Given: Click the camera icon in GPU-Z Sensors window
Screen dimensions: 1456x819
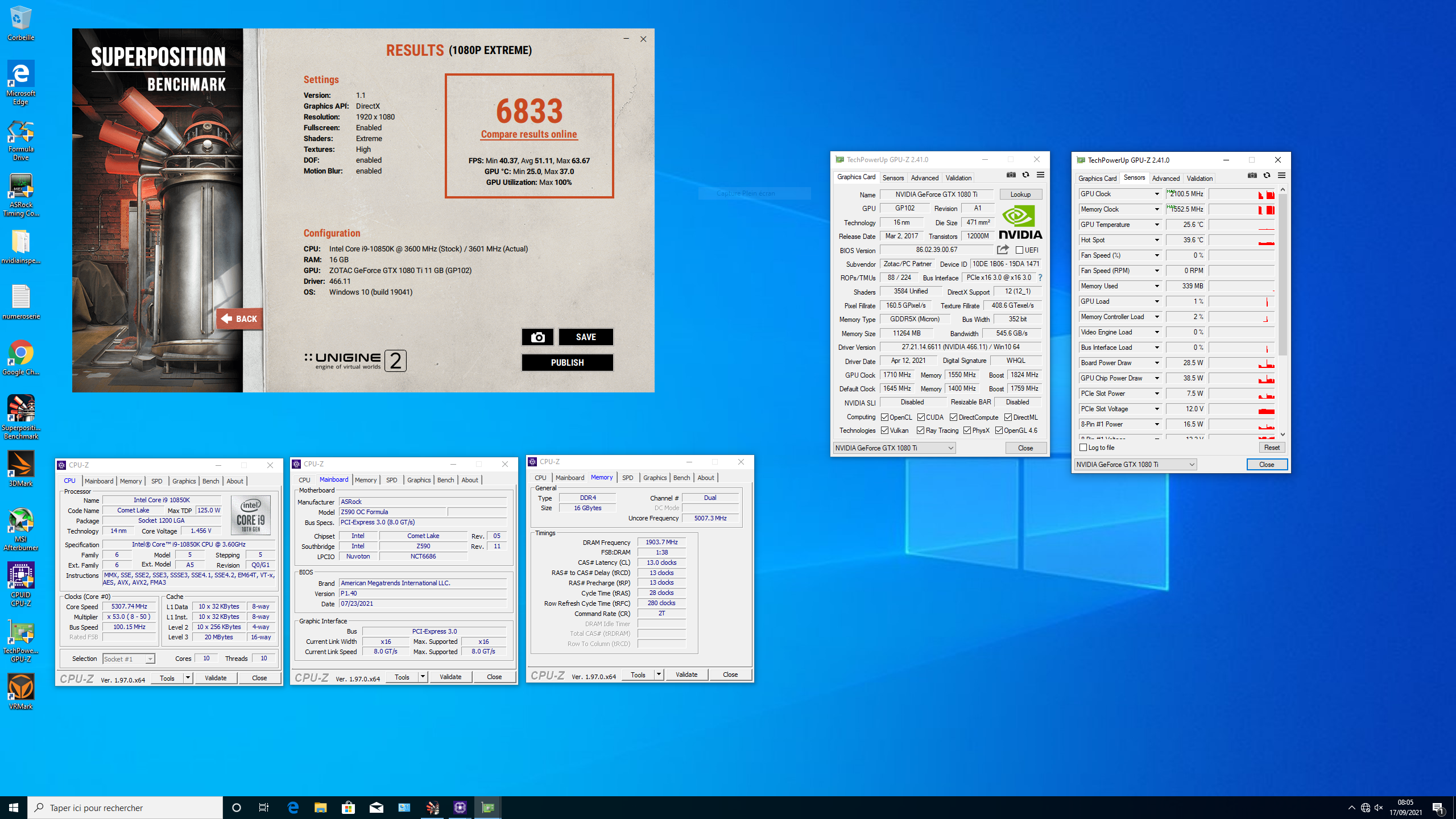Looking at the screenshot, I should pyautogui.click(x=1252, y=176).
